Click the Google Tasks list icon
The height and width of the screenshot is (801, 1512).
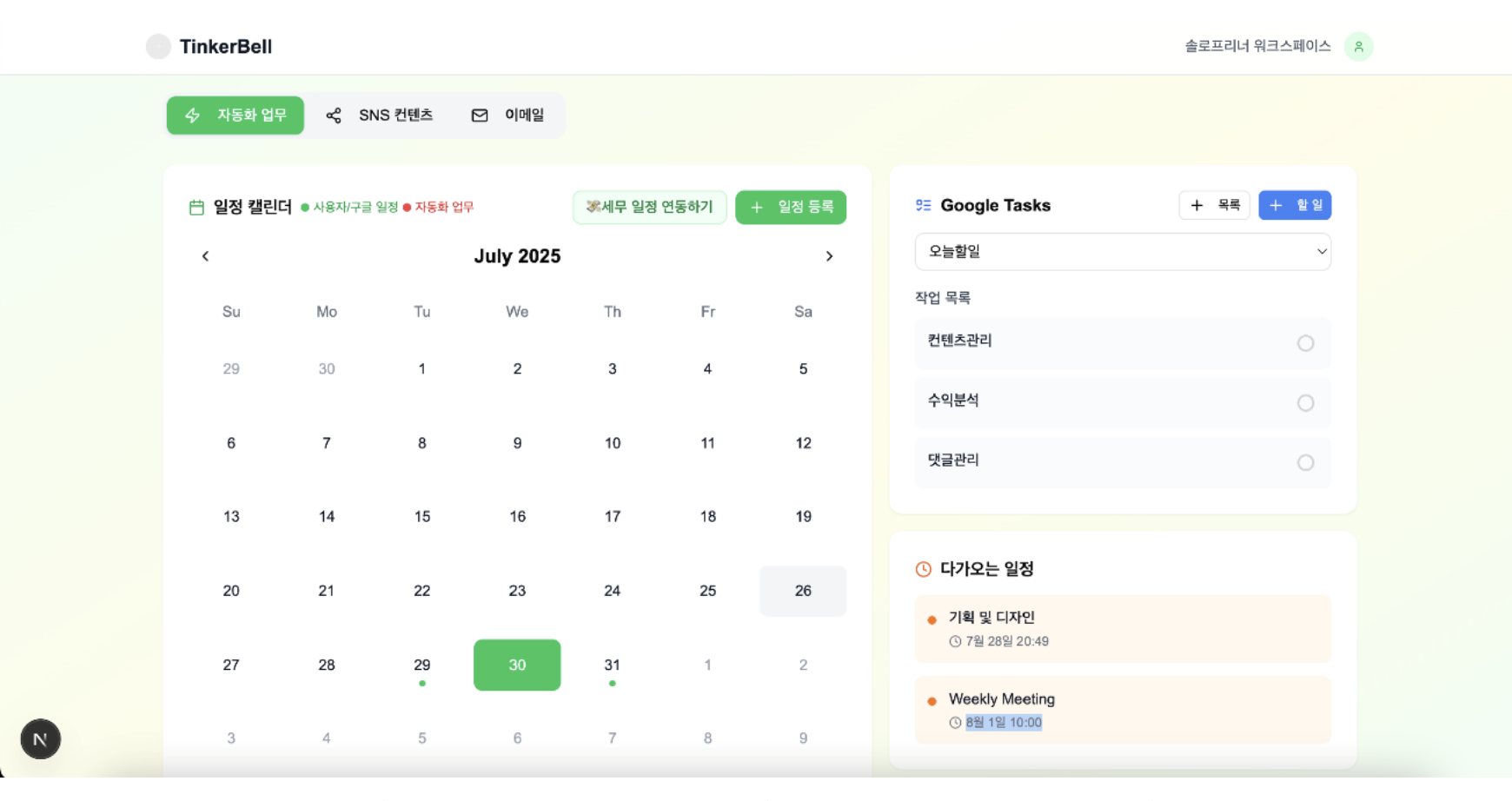(923, 205)
